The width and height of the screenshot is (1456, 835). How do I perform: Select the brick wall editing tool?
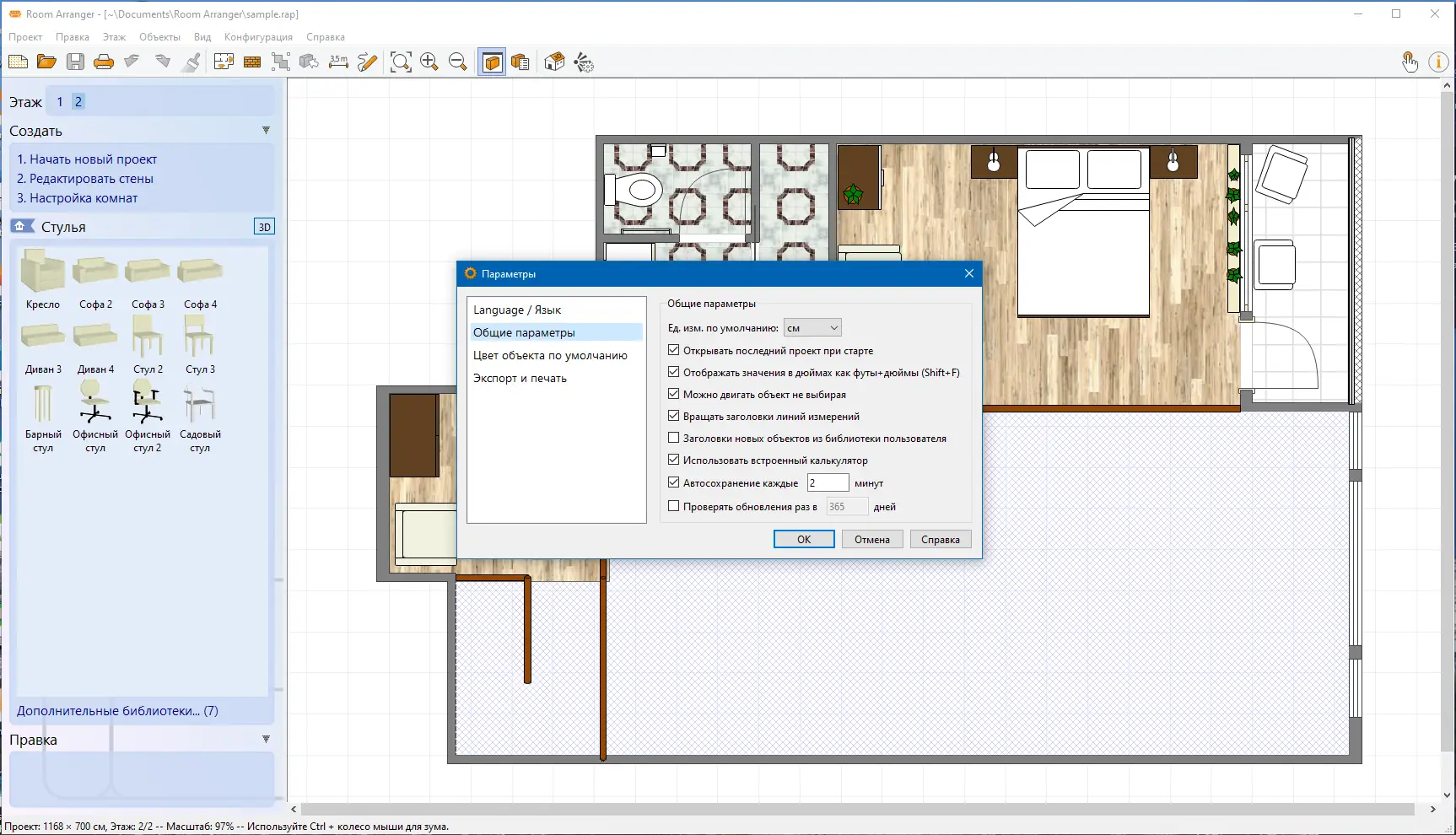pos(252,62)
